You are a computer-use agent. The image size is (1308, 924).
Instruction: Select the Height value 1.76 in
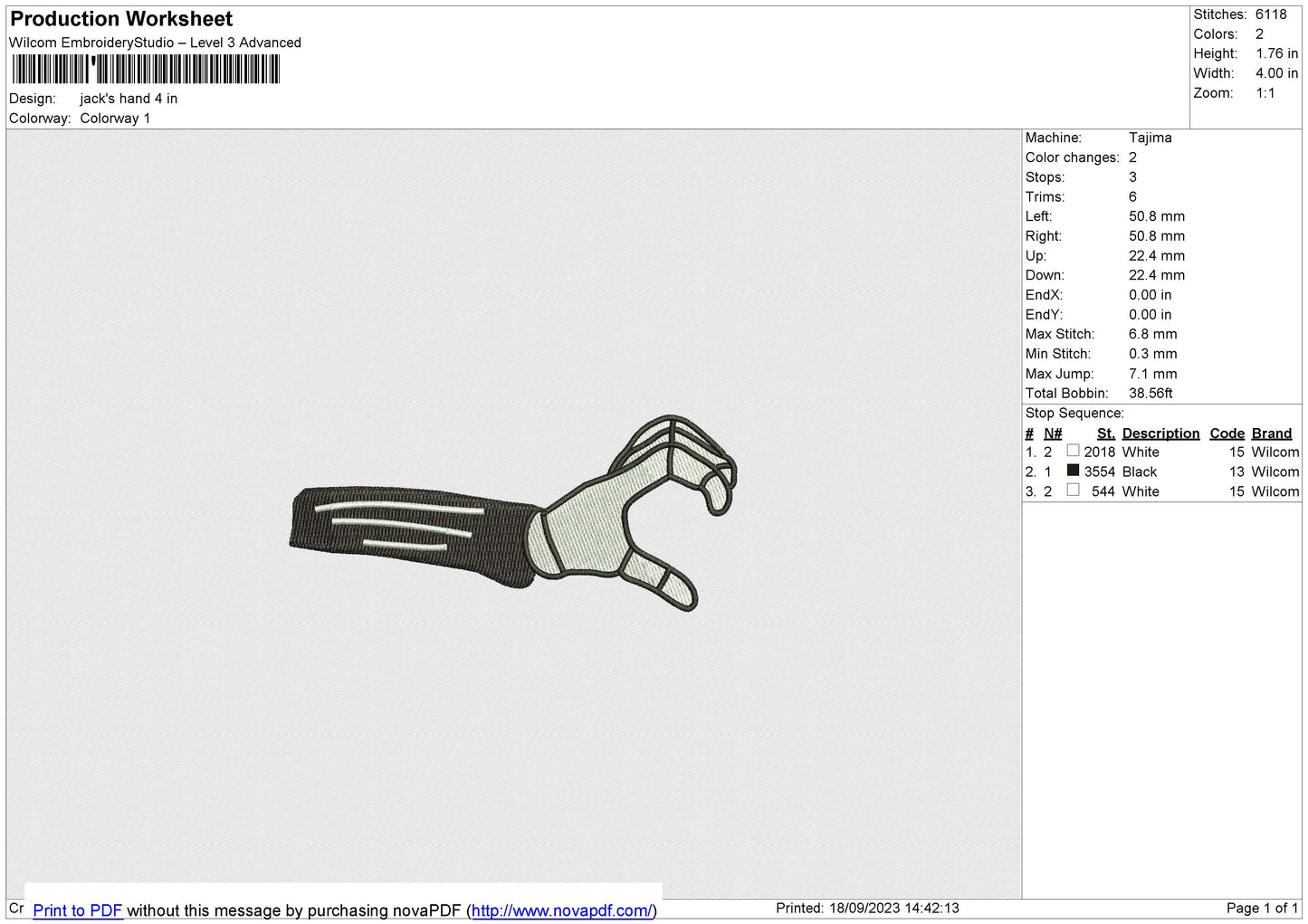coord(1276,53)
